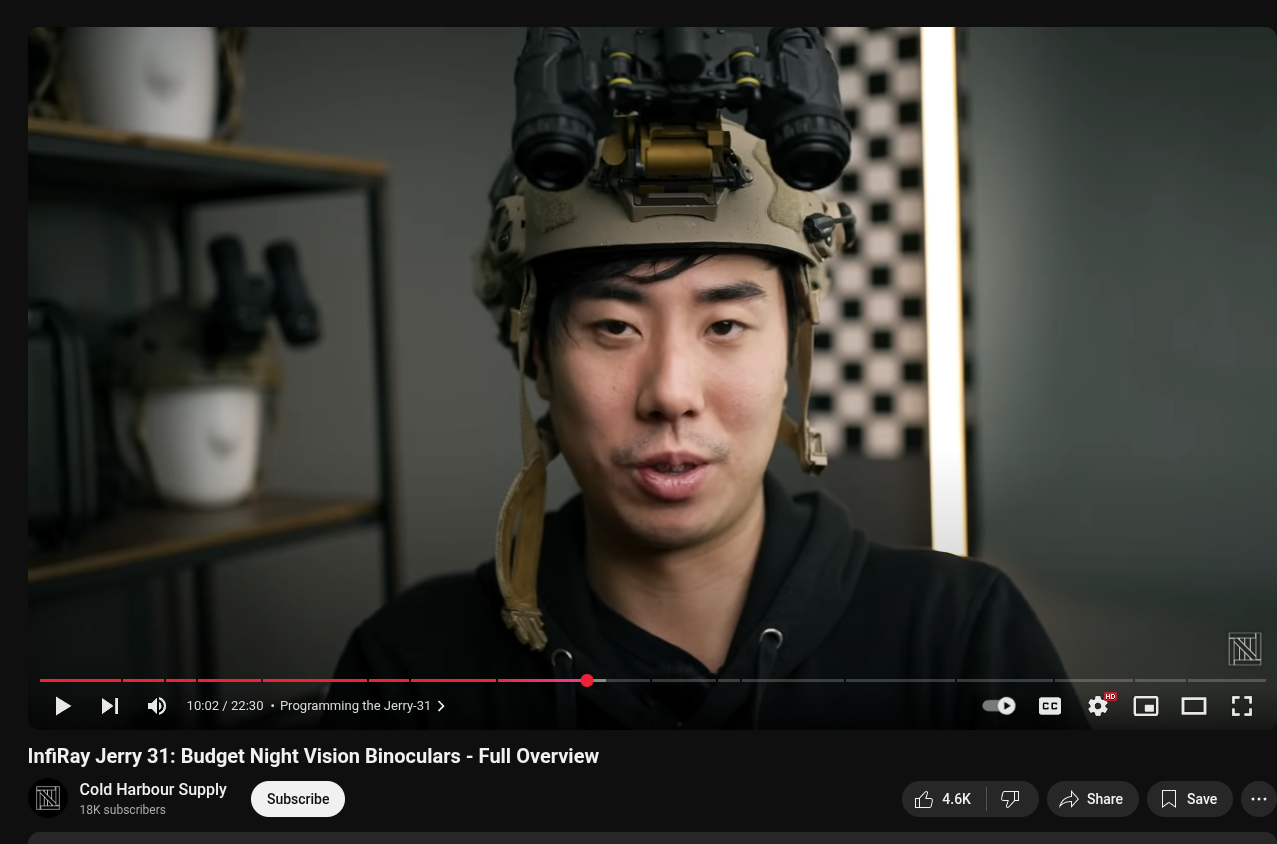The image size is (1277, 844).
Task: Click the video title text
Action: (313, 756)
